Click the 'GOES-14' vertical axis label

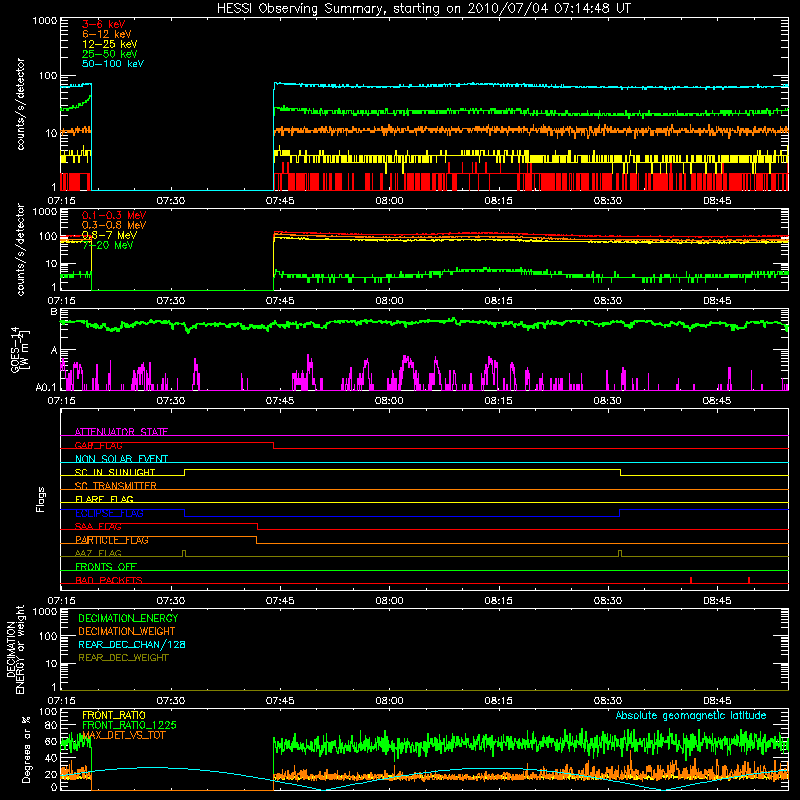point(15,349)
